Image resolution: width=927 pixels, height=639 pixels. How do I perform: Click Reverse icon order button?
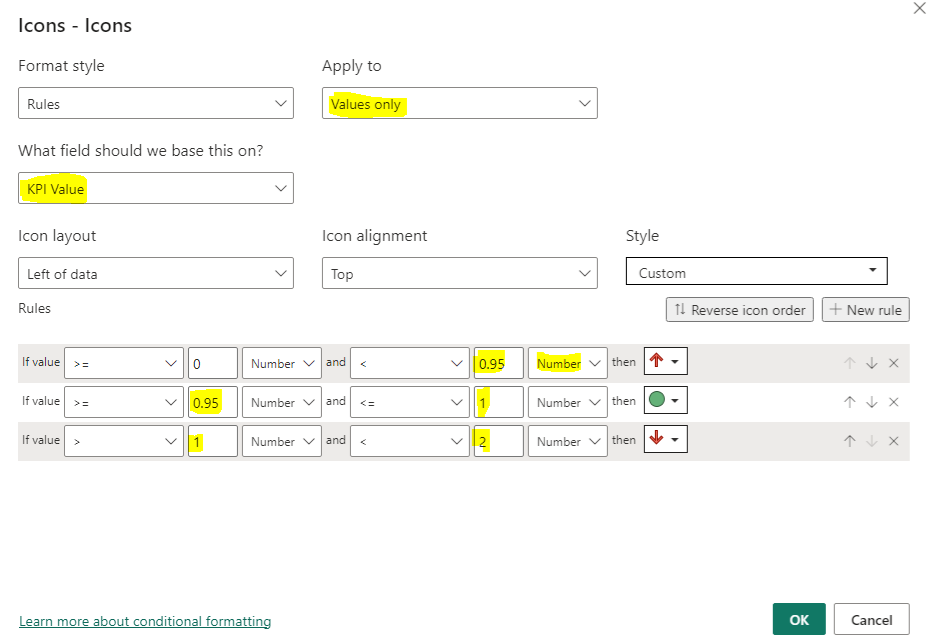pos(740,310)
